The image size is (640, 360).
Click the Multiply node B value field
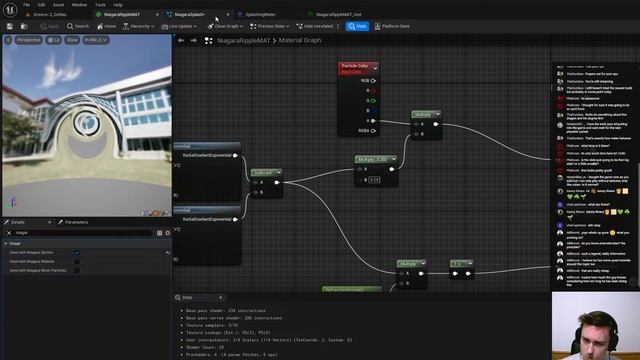coord(374,180)
